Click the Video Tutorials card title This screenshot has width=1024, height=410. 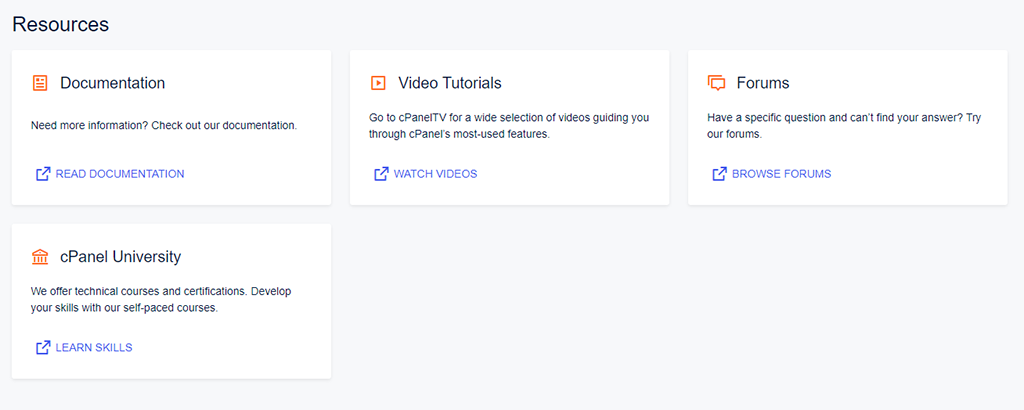[x=450, y=83]
